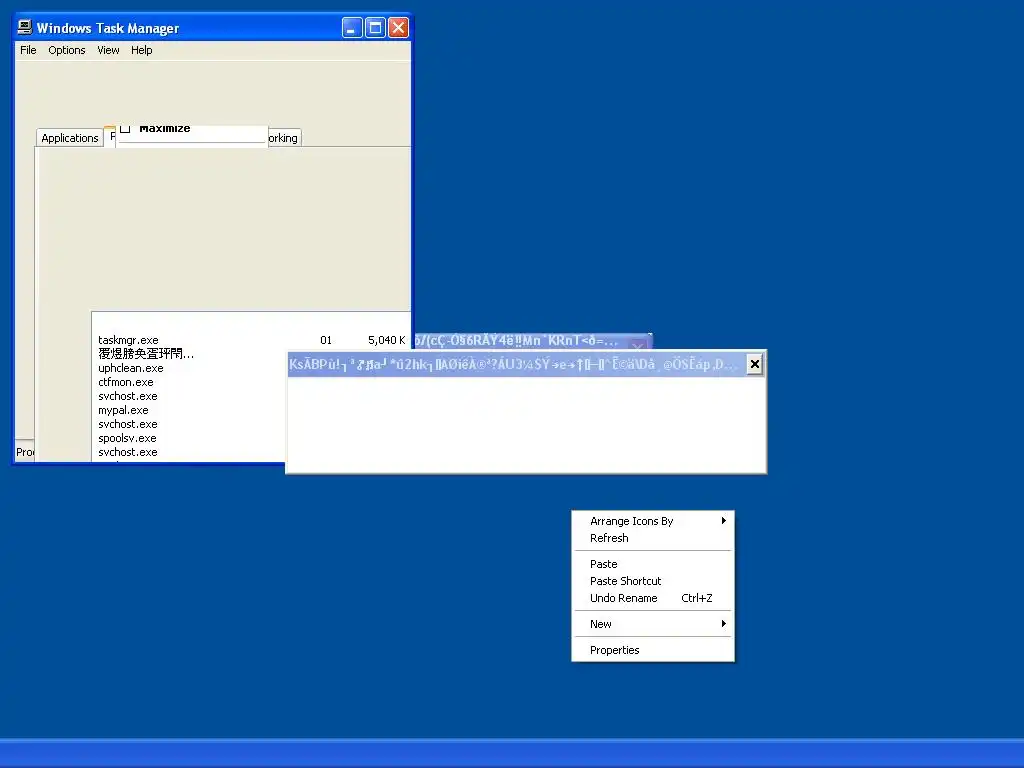The height and width of the screenshot is (768, 1024).
Task: Switch to the Applications tab
Action: click(x=70, y=138)
